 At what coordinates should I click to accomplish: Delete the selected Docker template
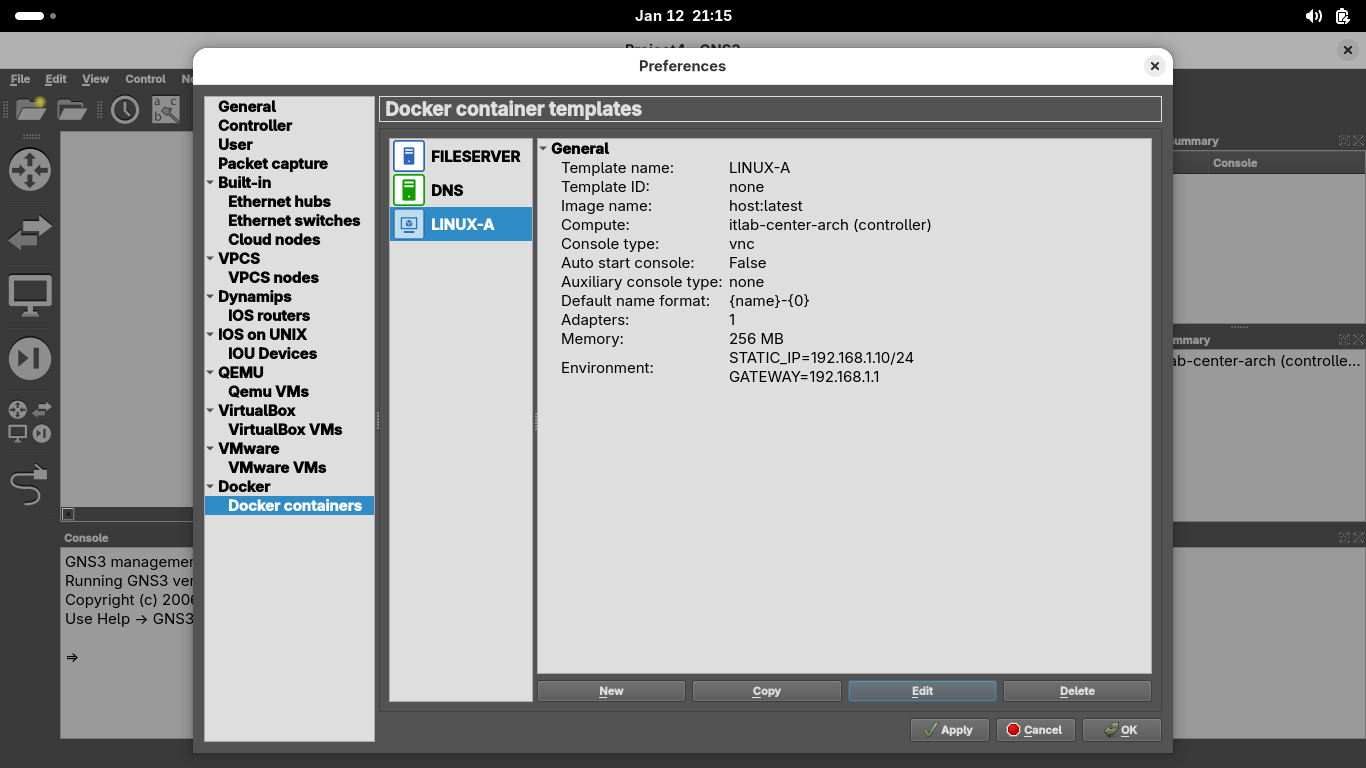point(1077,691)
